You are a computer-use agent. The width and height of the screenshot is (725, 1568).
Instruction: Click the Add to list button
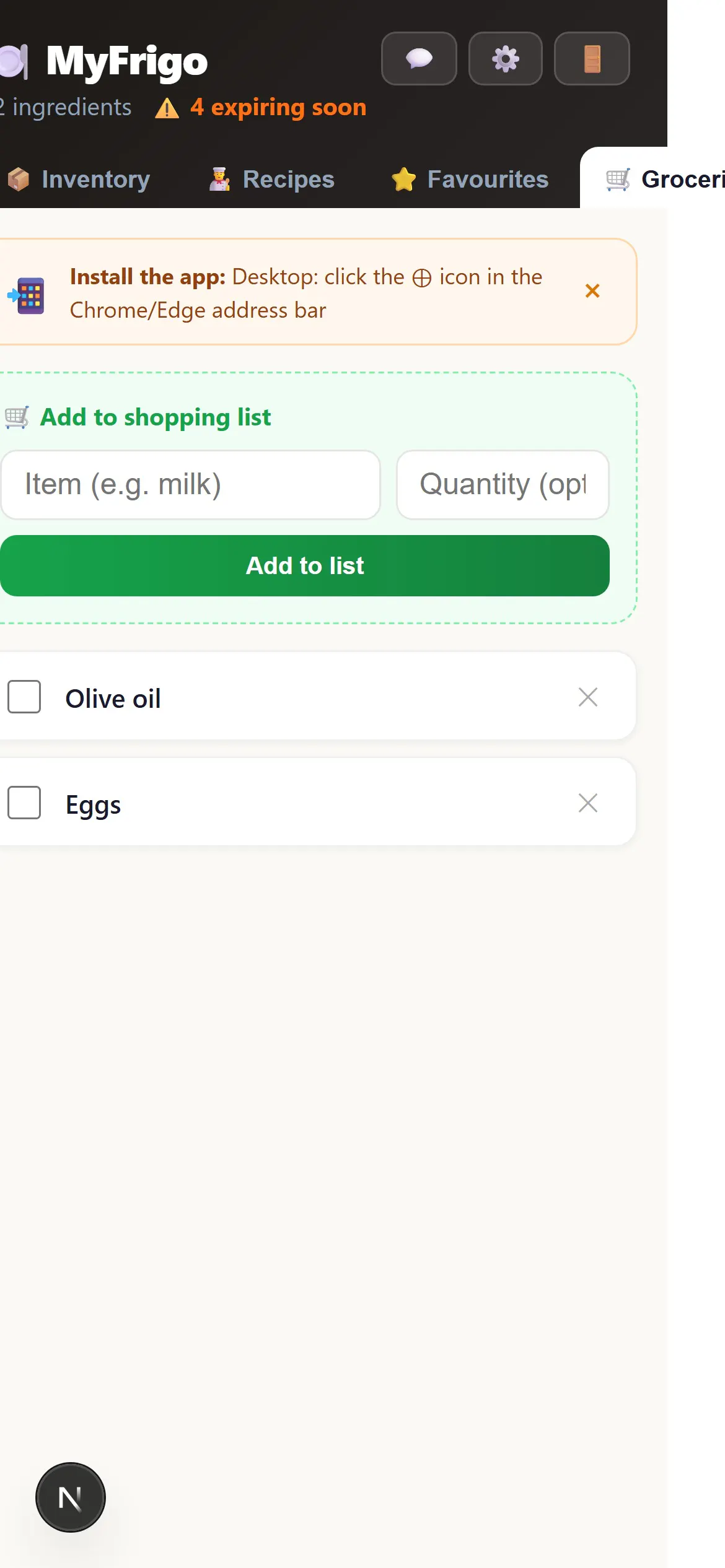pyautogui.click(x=305, y=565)
